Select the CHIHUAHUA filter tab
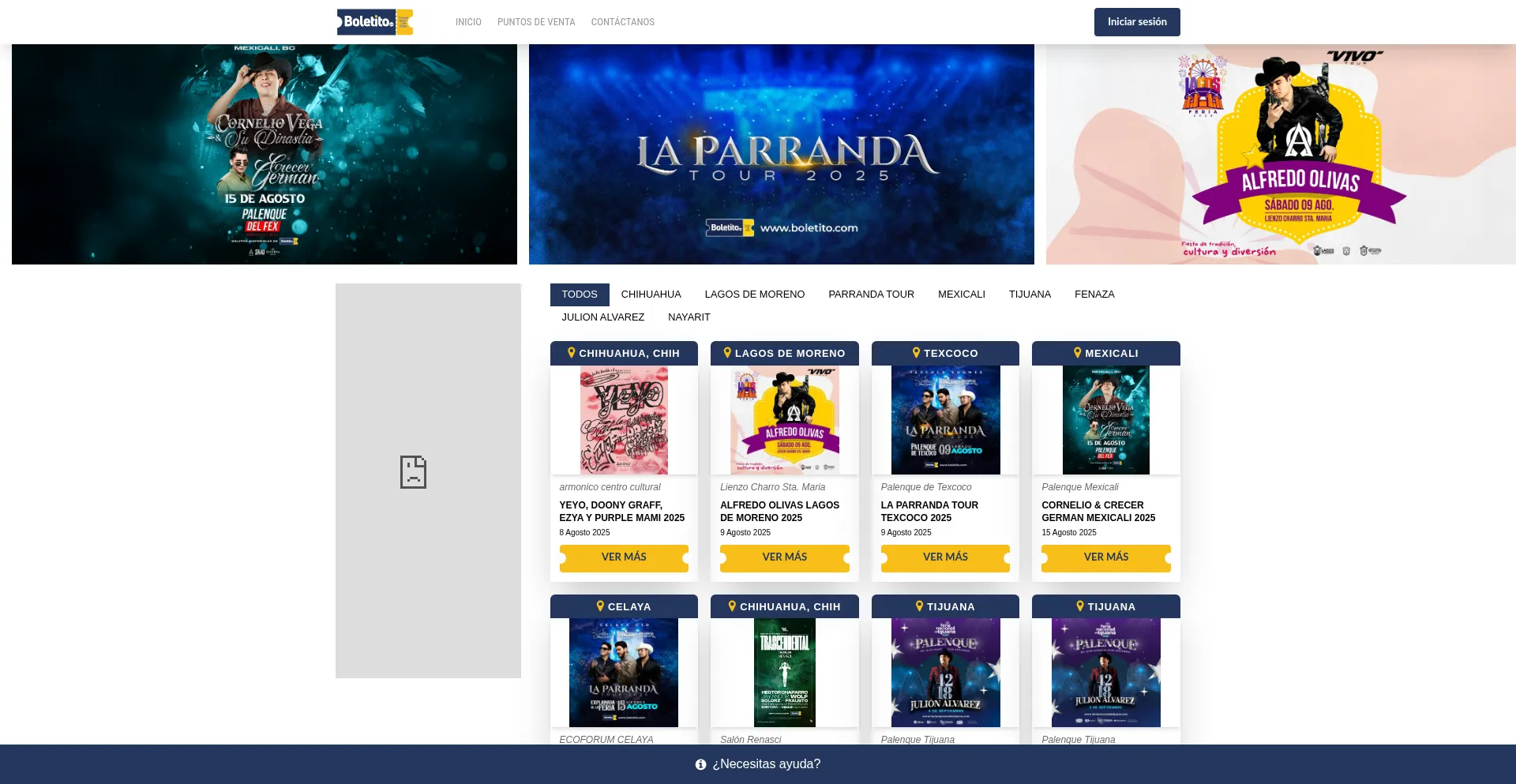 point(651,294)
